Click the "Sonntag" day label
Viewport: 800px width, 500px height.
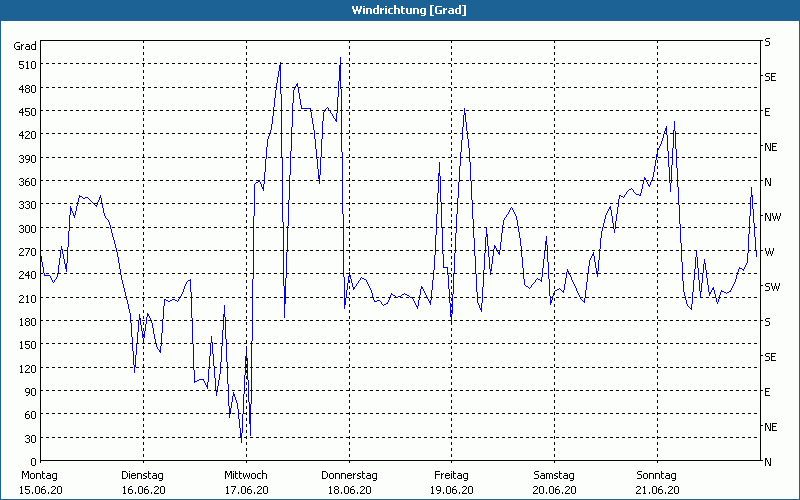click(656, 475)
